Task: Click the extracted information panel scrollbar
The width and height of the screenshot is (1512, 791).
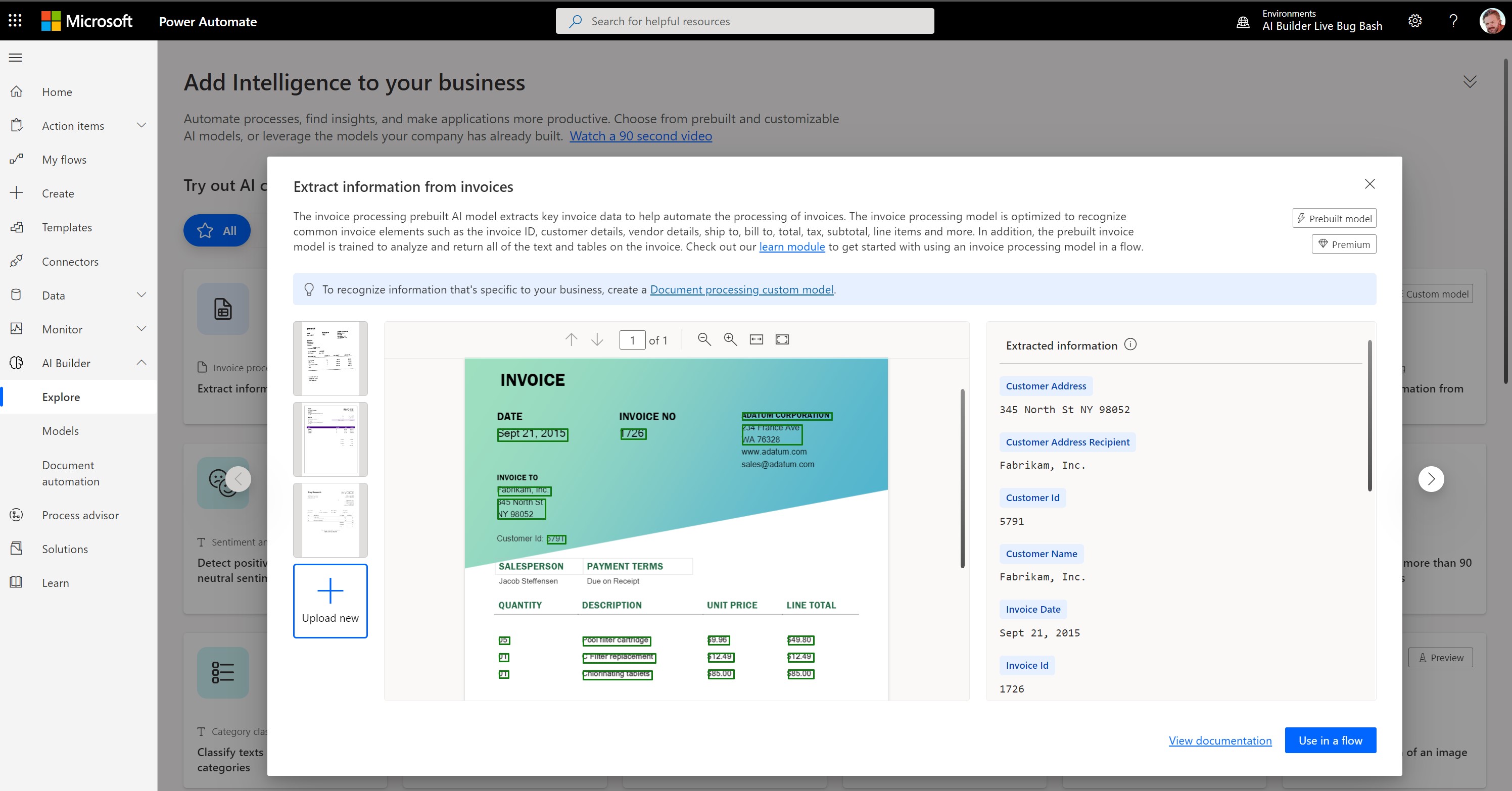Action: [1369, 415]
